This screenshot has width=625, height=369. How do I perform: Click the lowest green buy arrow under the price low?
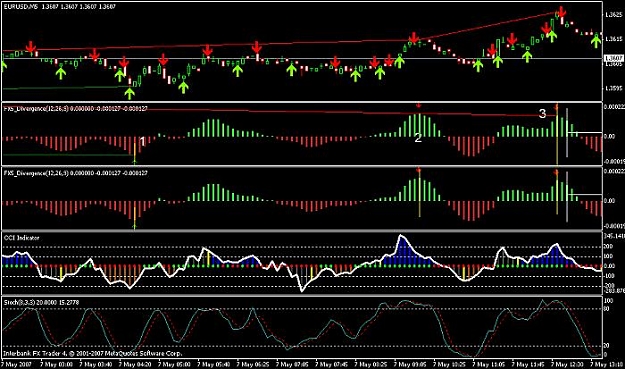click(x=130, y=93)
